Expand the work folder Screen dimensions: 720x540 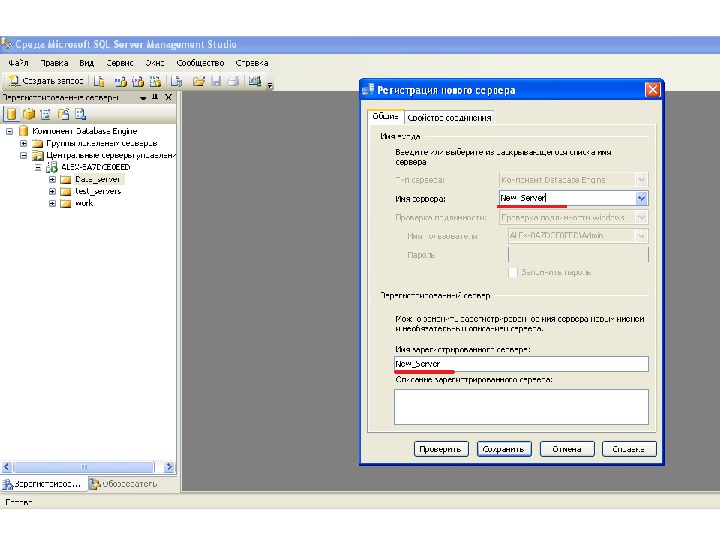pyautogui.click(x=52, y=203)
